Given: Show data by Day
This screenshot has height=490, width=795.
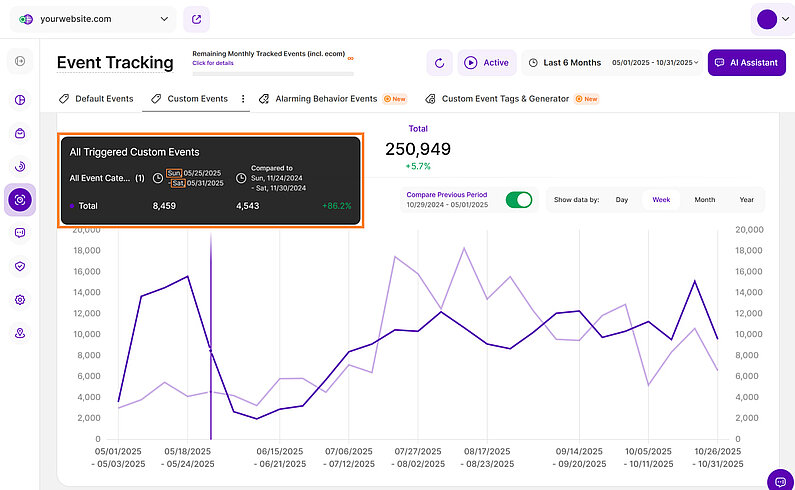Looking at the screenshot, I should (x=621, y=200).
